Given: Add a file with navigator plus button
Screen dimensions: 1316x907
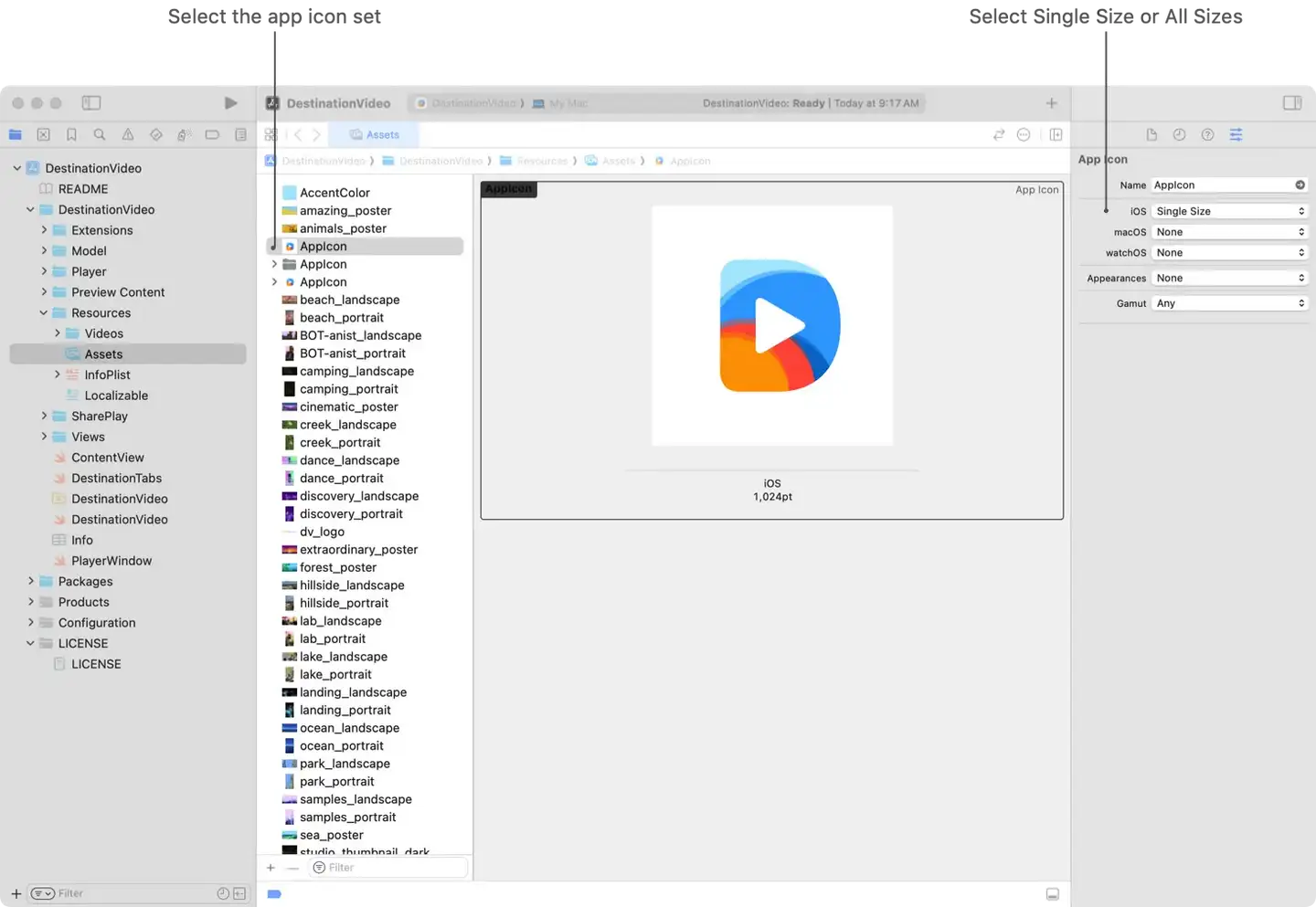Looking at the screenshot, I should 16,893.
